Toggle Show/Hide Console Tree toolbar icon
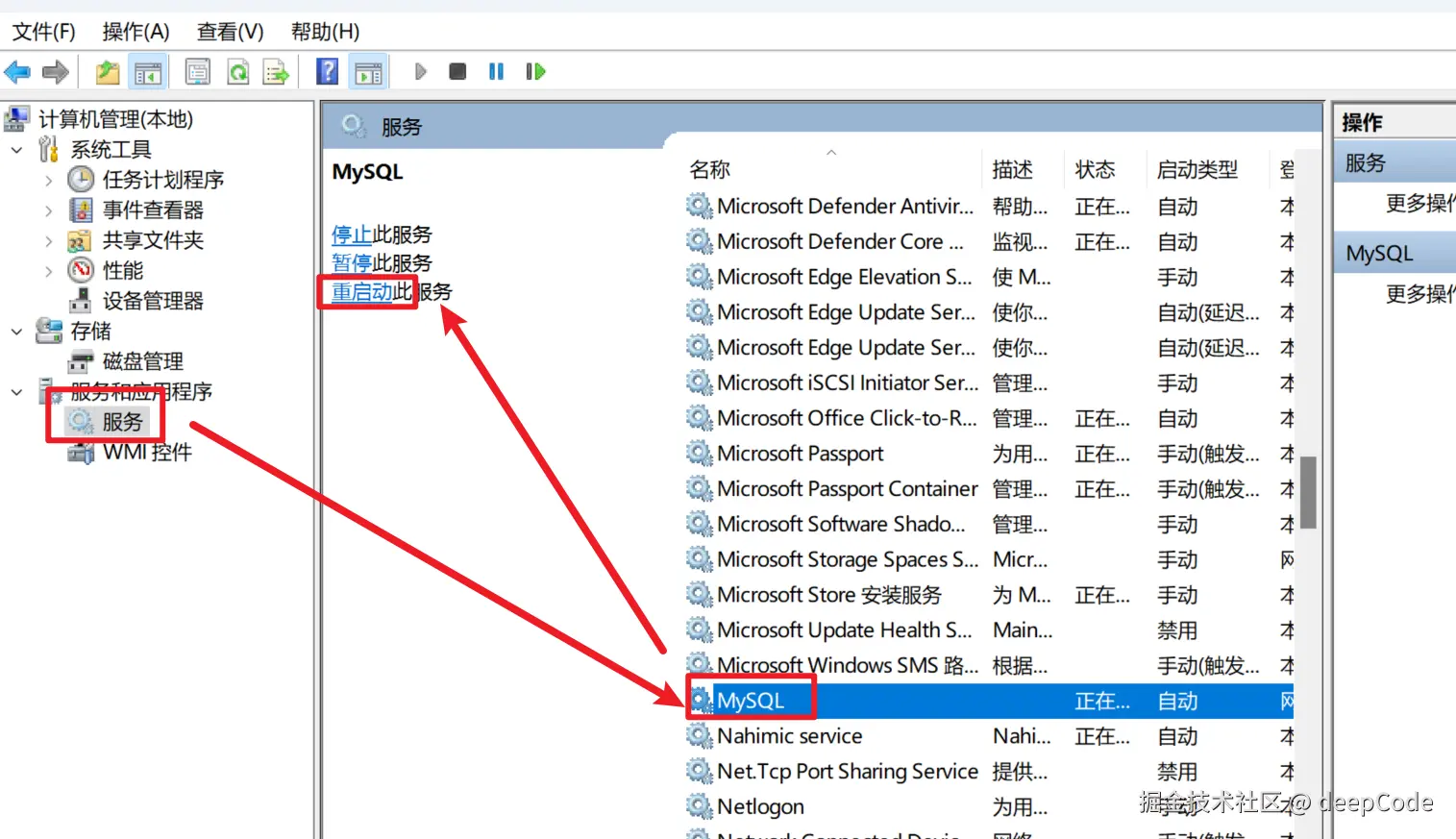 [x=148, y=72]
